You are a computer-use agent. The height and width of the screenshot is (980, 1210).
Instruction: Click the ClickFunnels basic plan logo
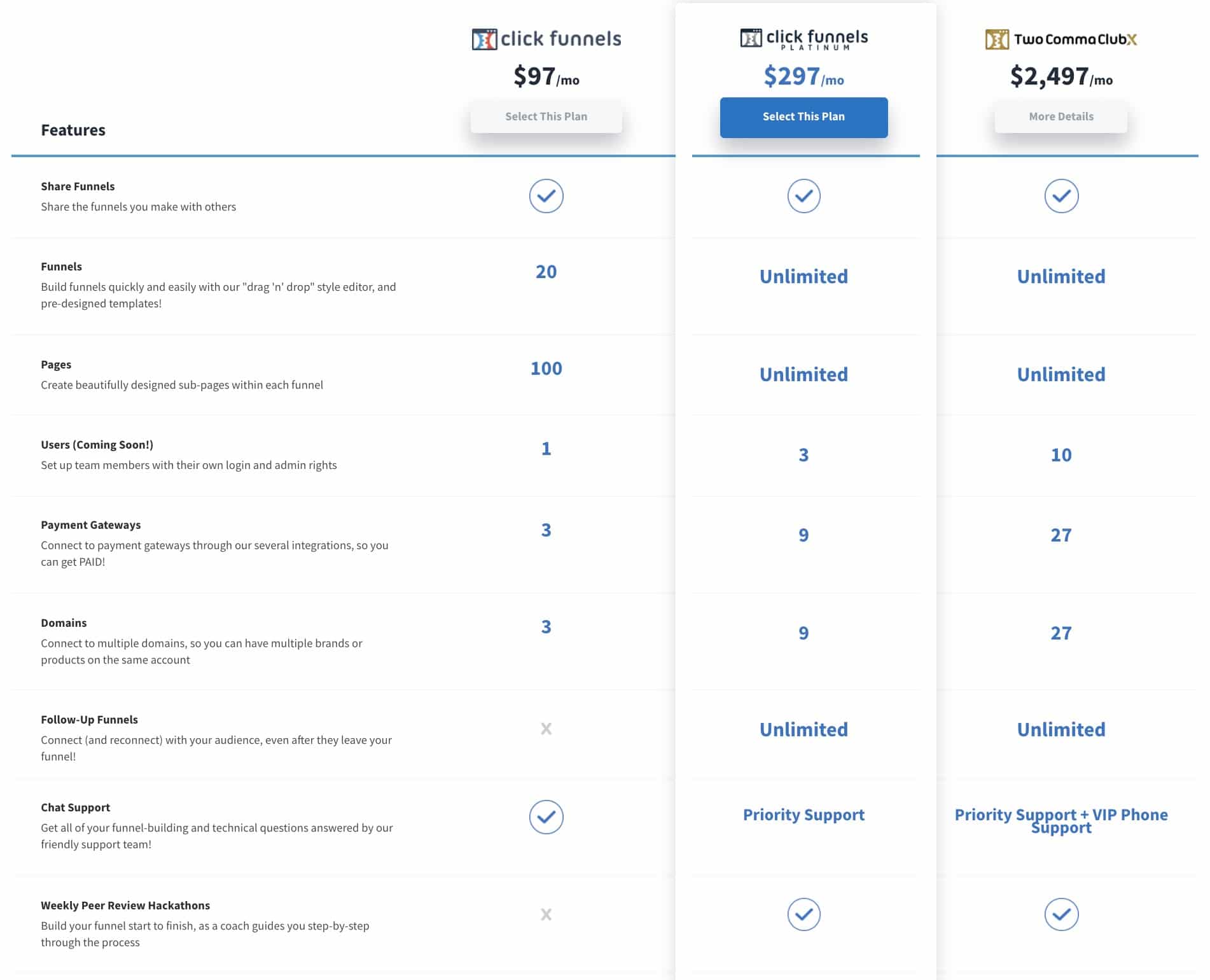click(x=546, y=39)
